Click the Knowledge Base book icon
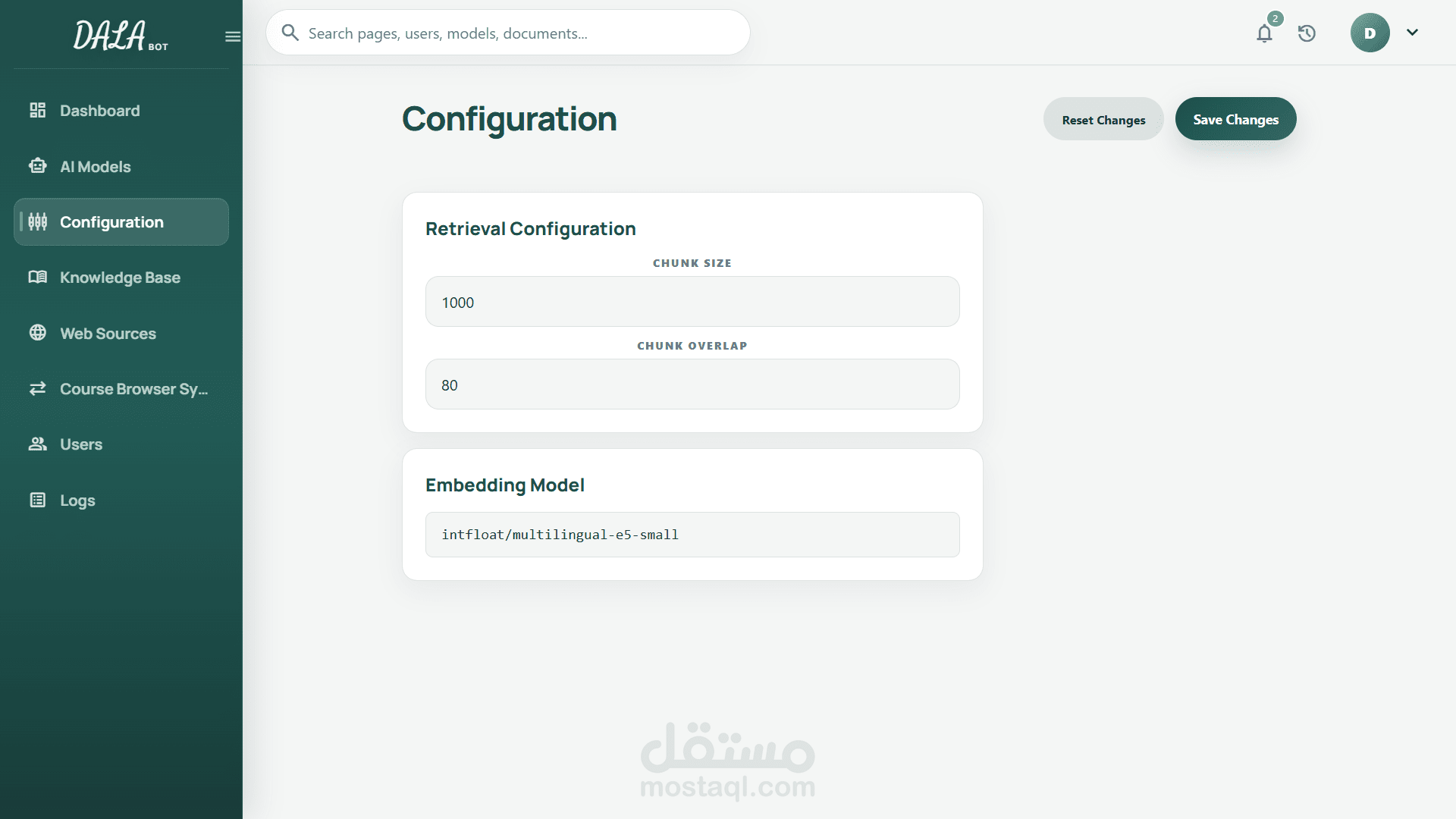 click(38, 278)
